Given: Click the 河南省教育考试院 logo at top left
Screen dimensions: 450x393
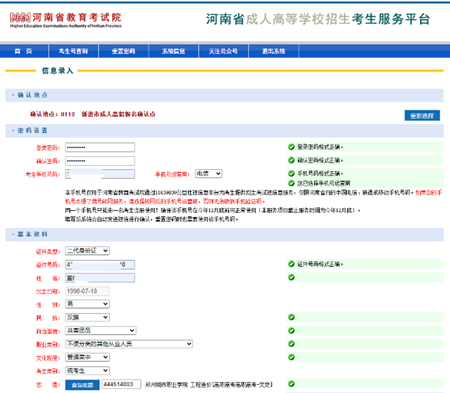Looking at the screenshot, I should coord(65,19).
